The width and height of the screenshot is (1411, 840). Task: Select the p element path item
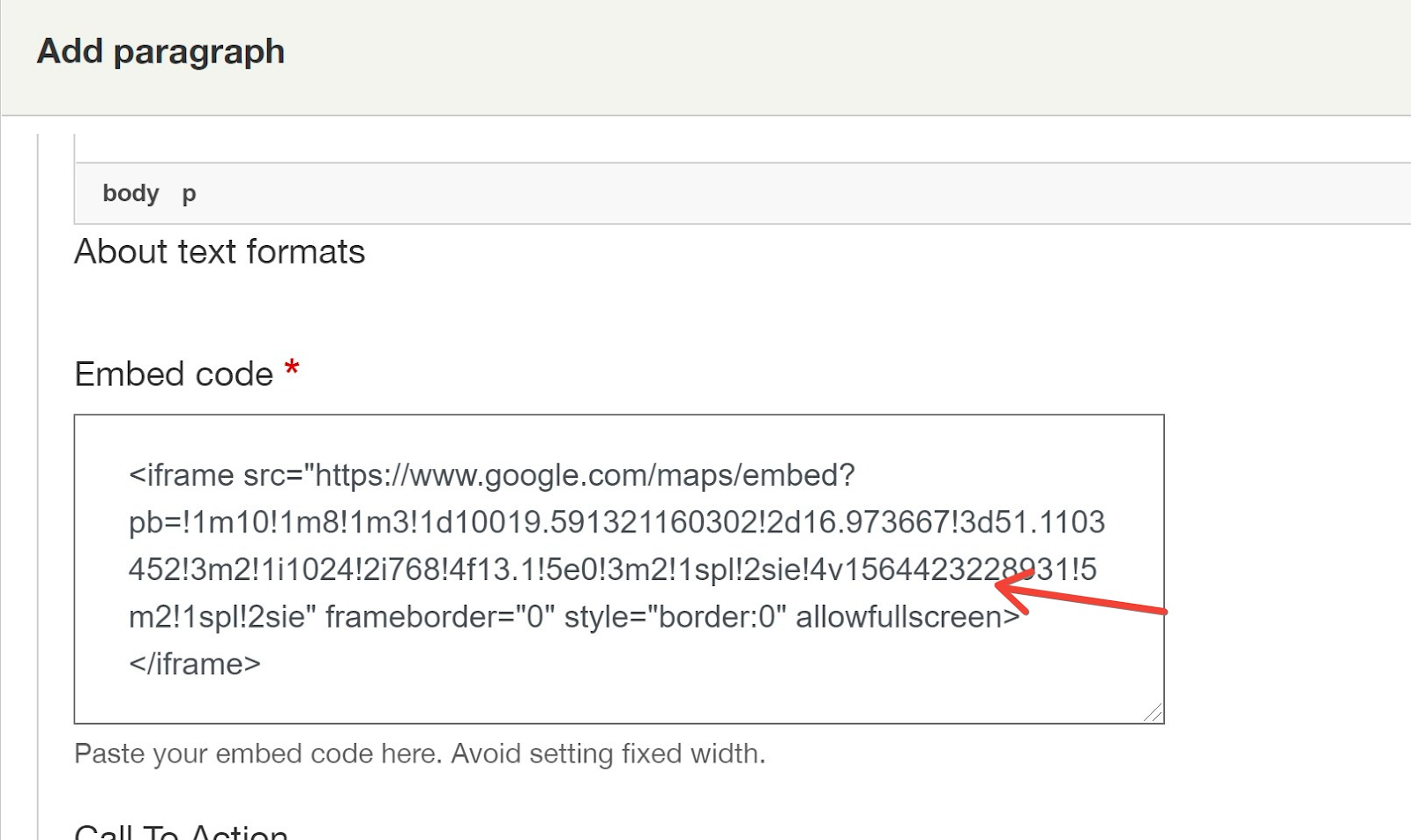pyautogui.click(x=189, y=194)
